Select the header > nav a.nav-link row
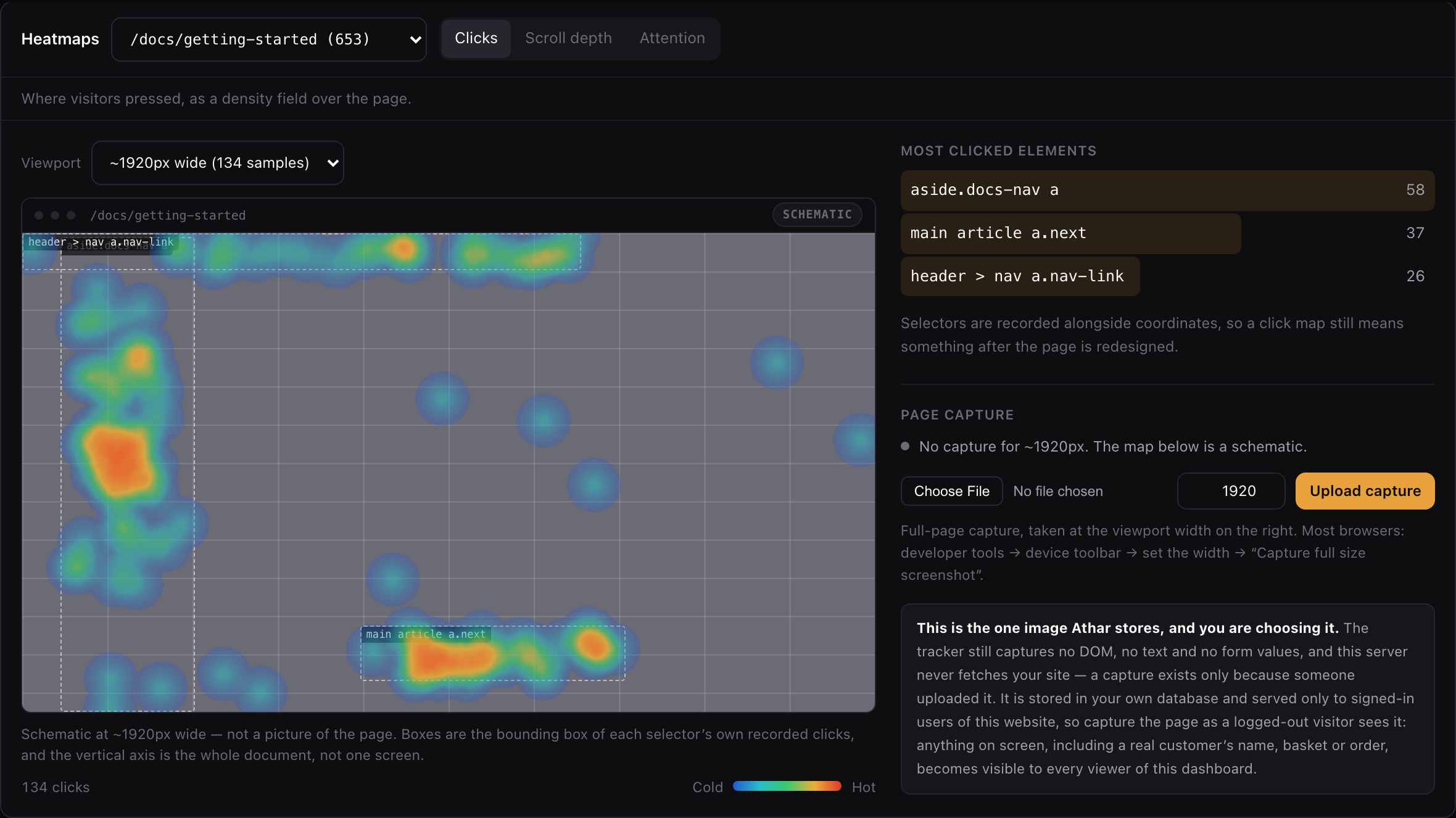 pos(1167,276)
